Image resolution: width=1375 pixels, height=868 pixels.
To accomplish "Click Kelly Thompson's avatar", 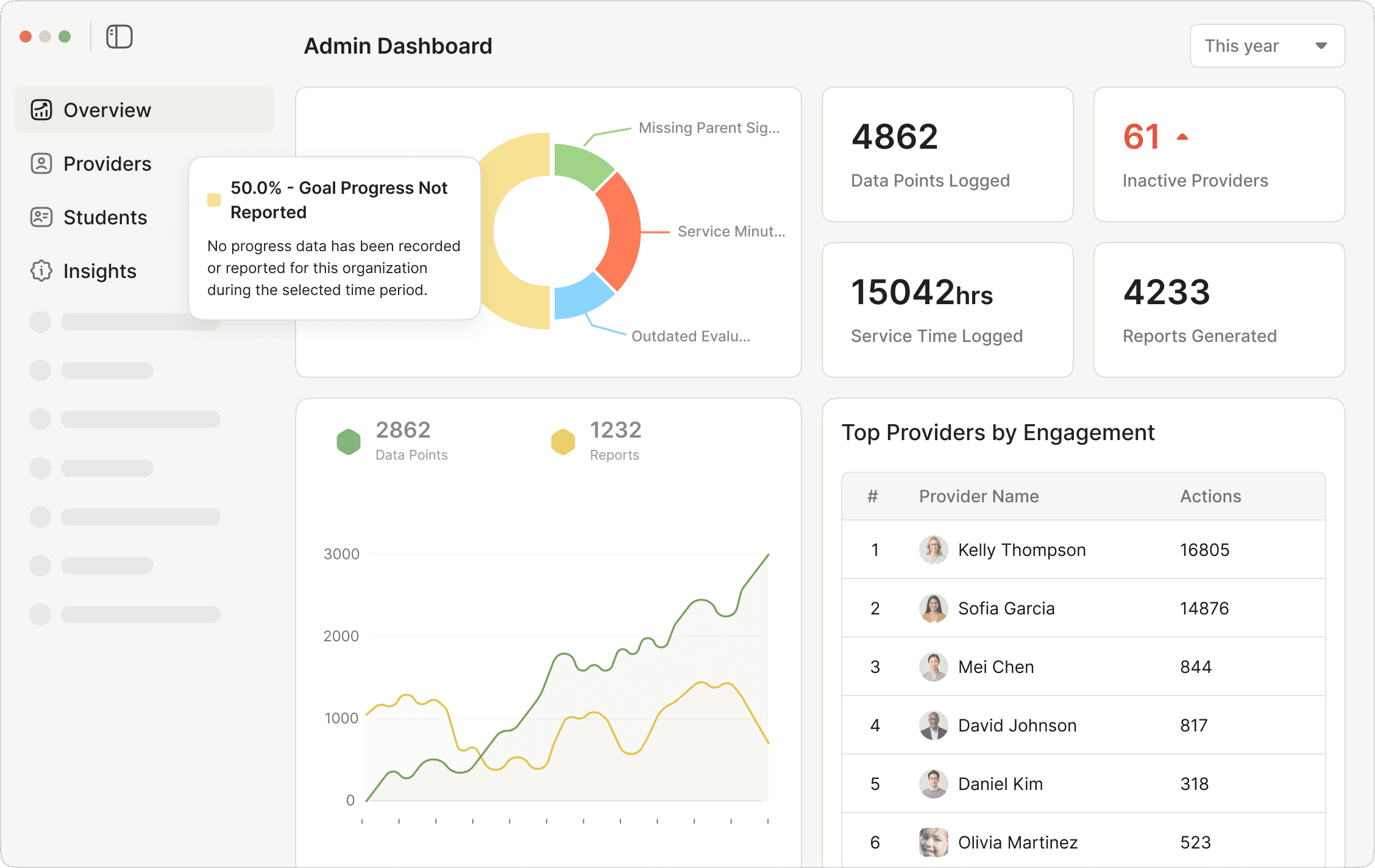I will pos(933,550).
